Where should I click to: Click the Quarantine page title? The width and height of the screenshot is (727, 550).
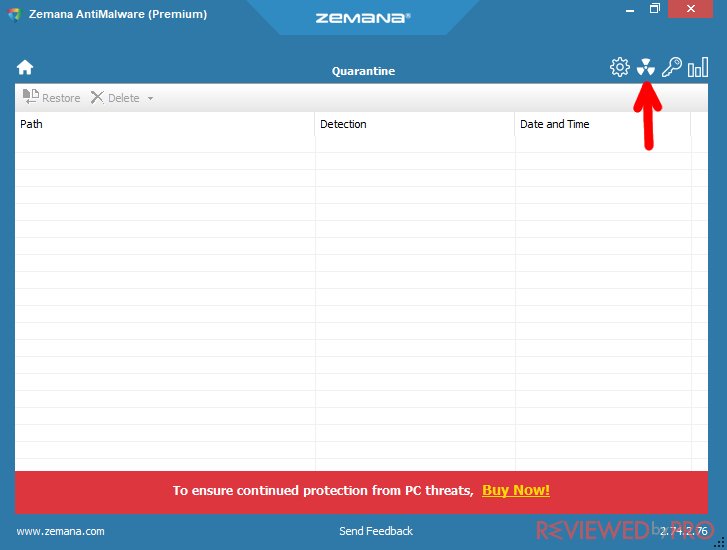pos(364,71)
